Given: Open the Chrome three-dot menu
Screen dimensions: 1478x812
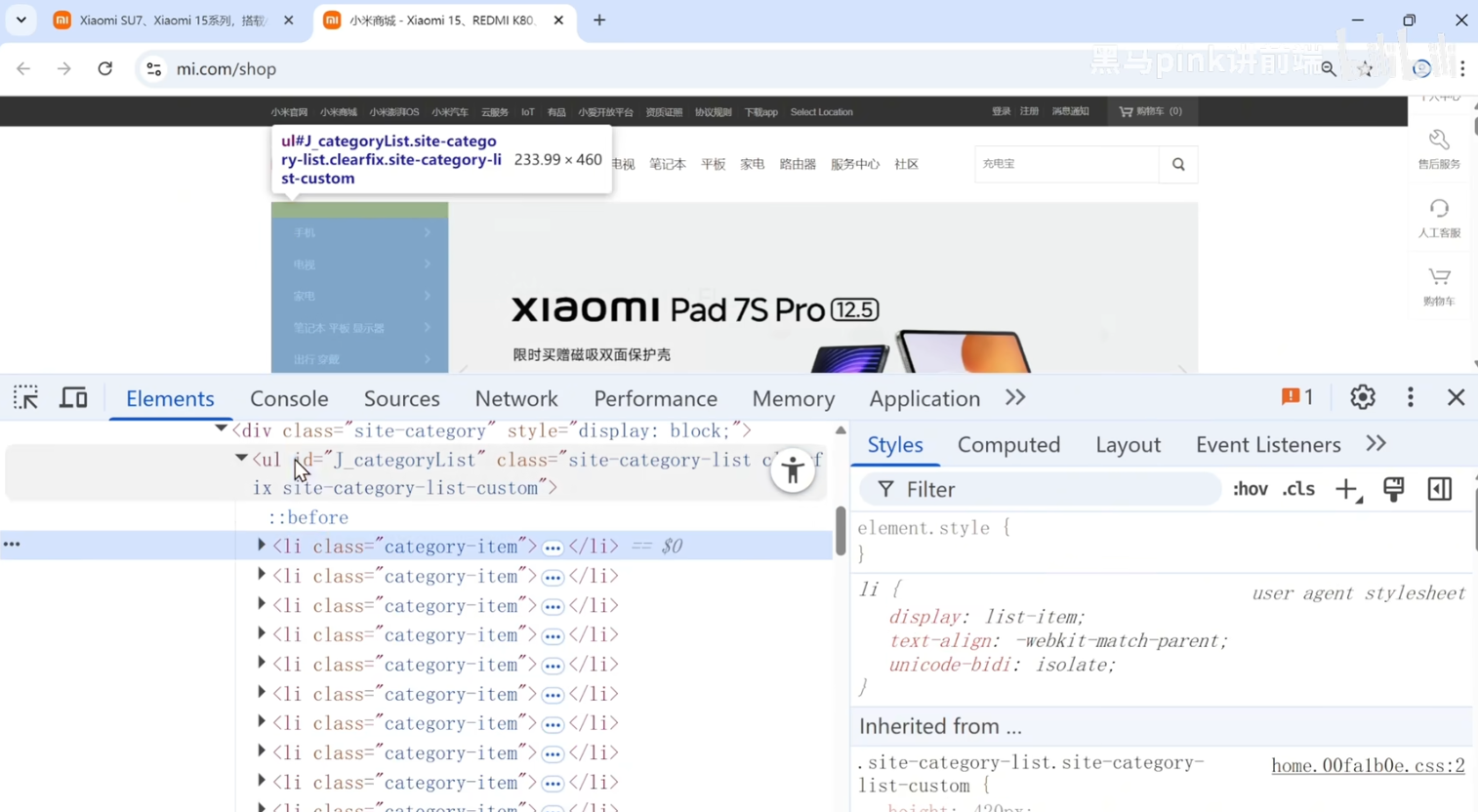Looking at the screenshot, I should click(x=1461, y=69).
